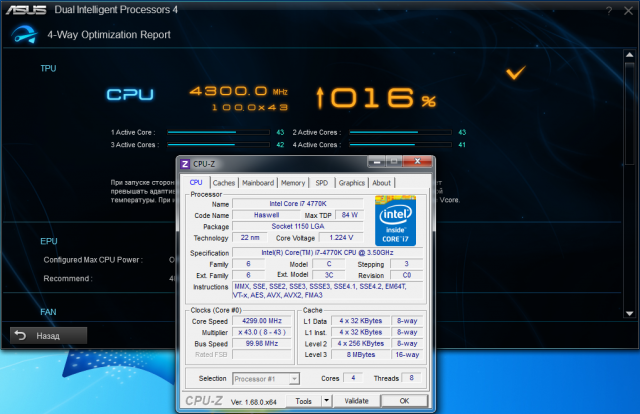Click the 4 Active Cores ratio bar
This screenshot has width=640, height=414.
400,145
